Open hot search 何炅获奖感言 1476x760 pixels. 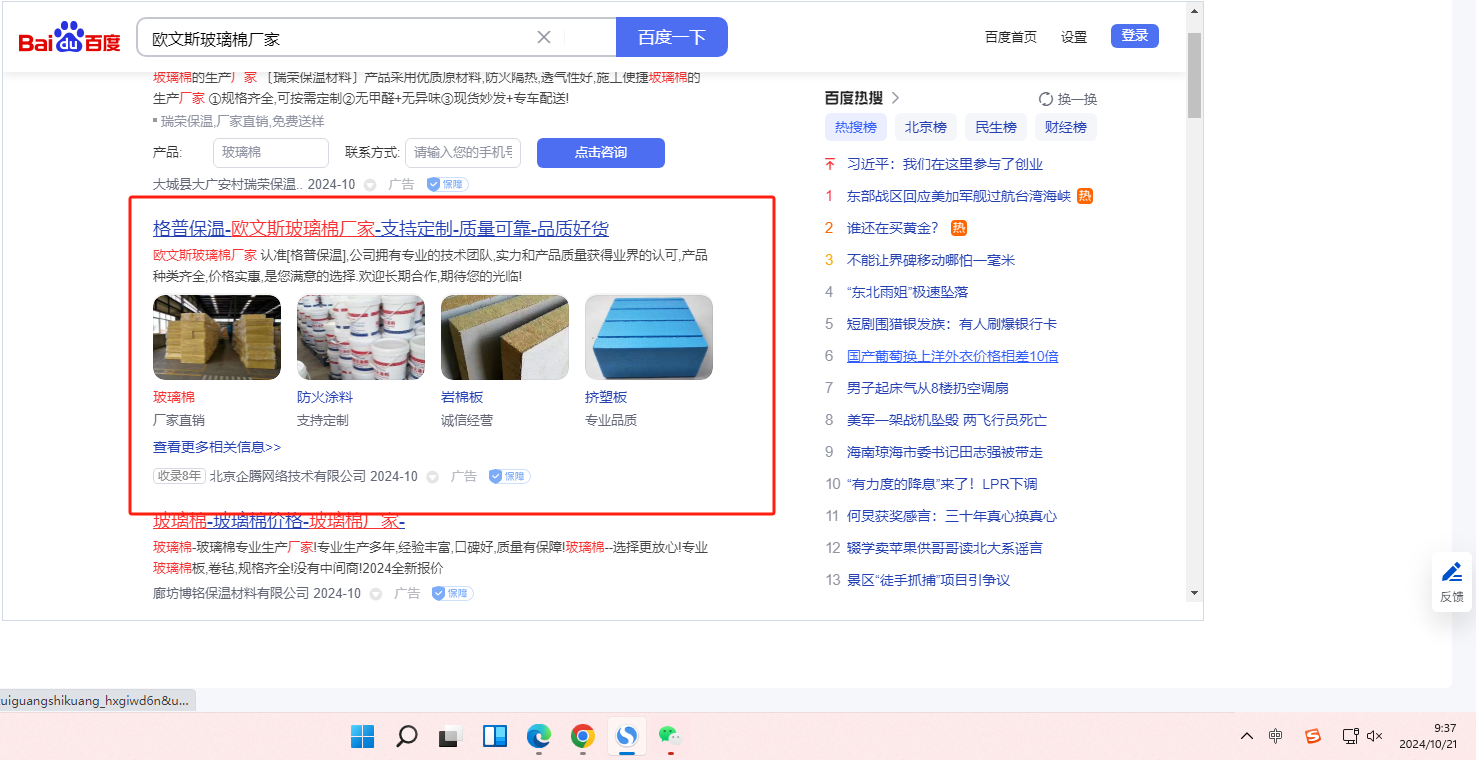(952, 516)
